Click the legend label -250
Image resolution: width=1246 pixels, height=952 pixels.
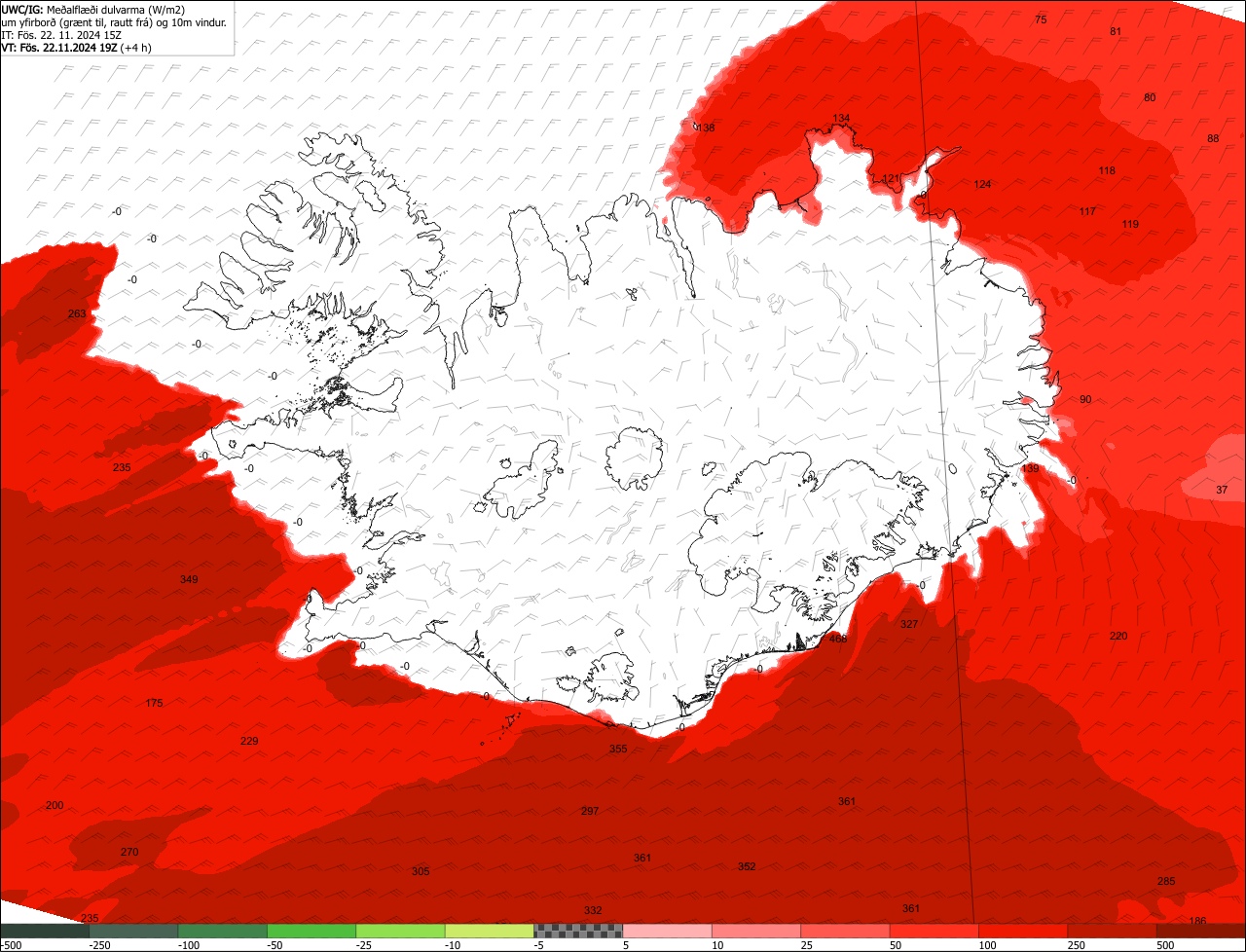[x=99, y=945]
